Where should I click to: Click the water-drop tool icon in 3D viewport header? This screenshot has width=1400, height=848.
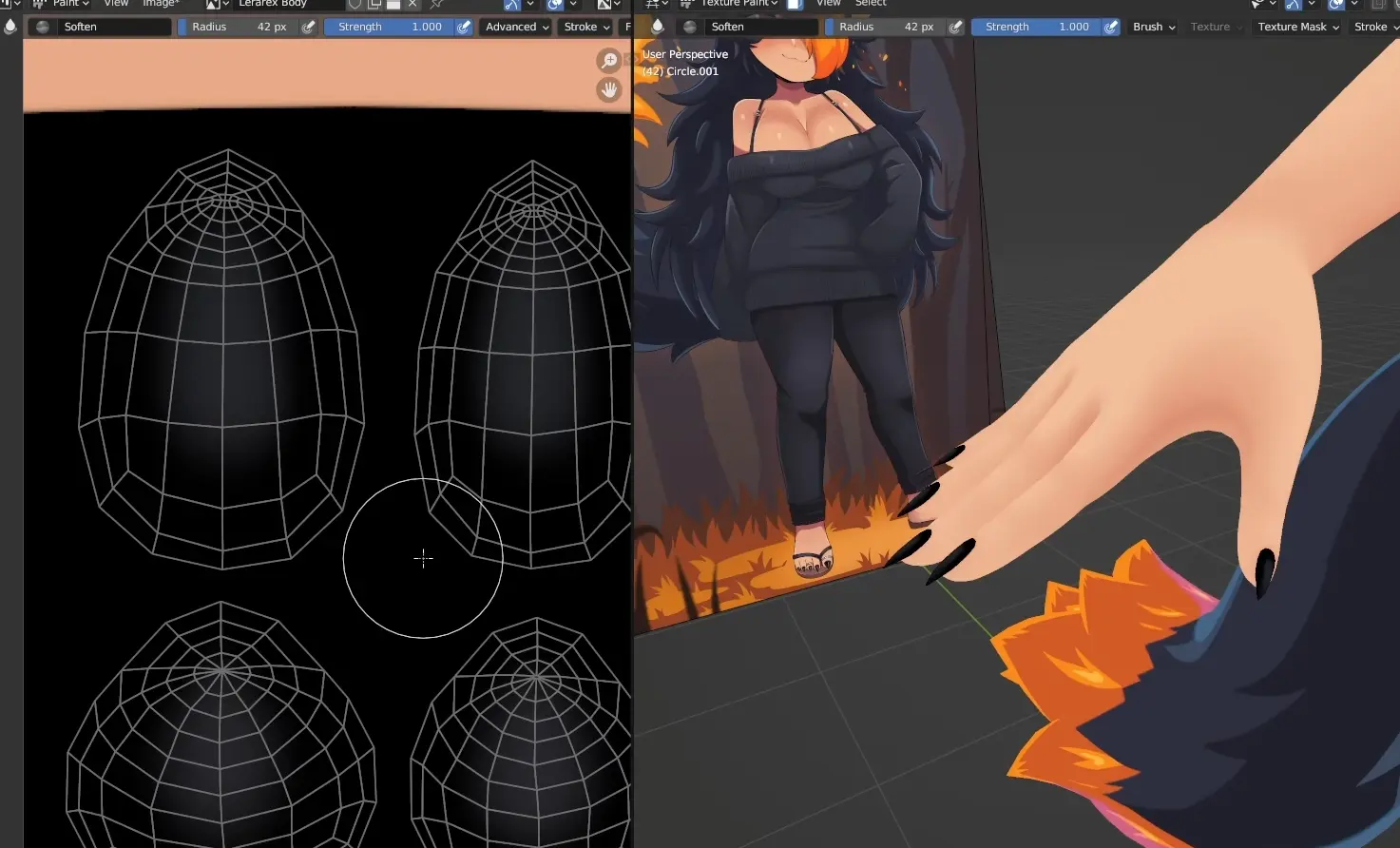point(658,27)
